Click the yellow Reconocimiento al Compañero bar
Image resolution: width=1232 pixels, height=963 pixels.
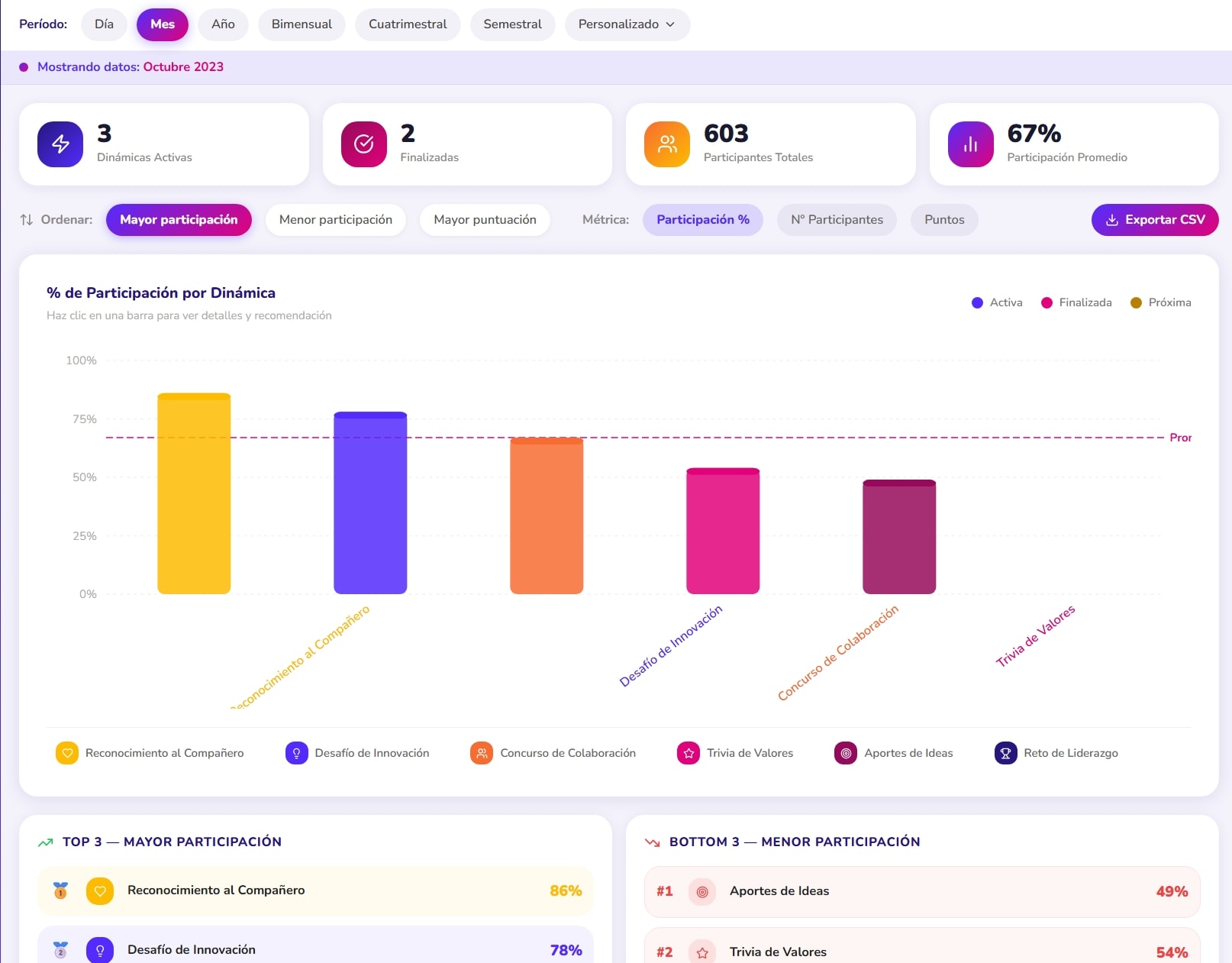coord(194,493)
